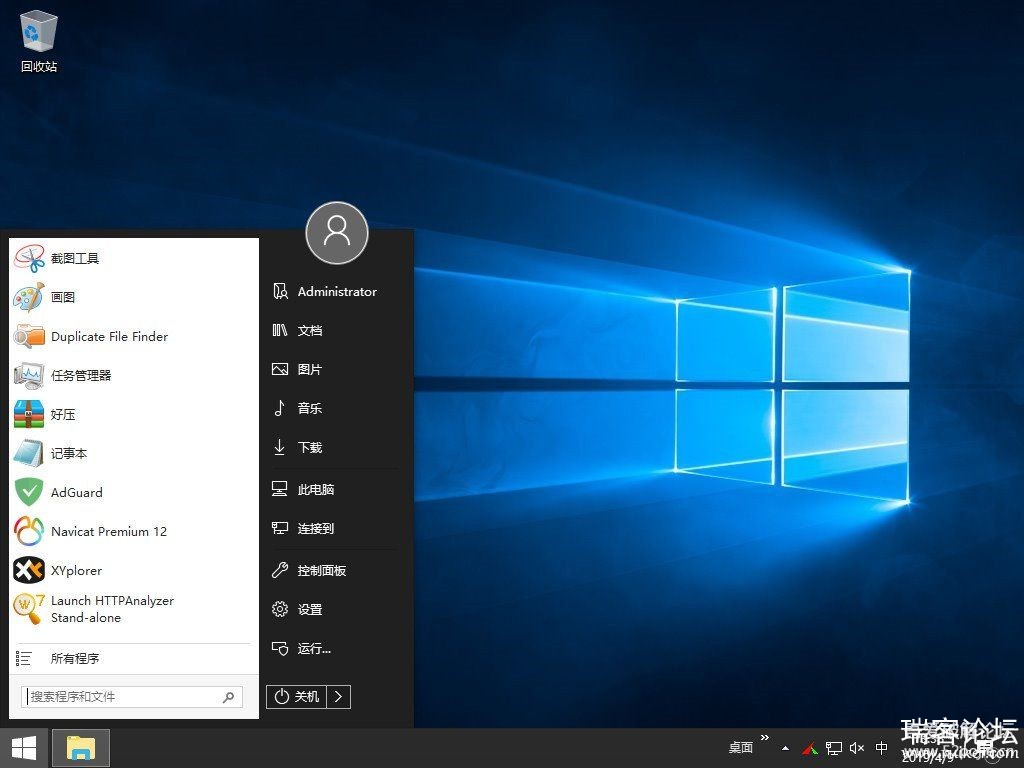The image size is (1024, 768).
Task: Click the 关机 shutdown button
Action: click(x=296, y=697)
